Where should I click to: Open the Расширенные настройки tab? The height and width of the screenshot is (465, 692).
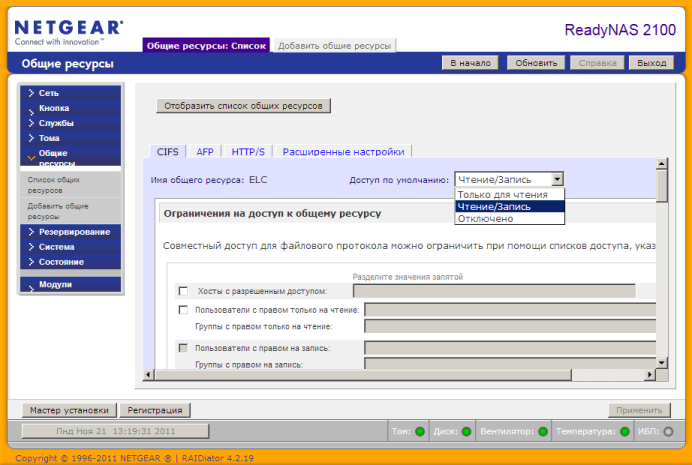343,152
